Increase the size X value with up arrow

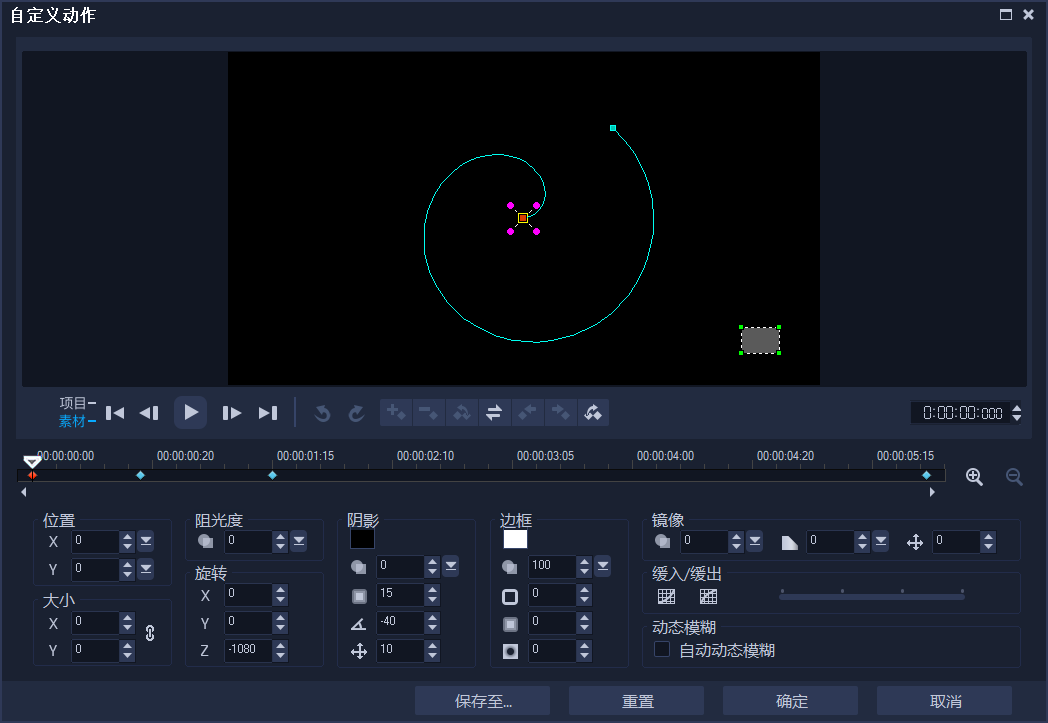127,618
